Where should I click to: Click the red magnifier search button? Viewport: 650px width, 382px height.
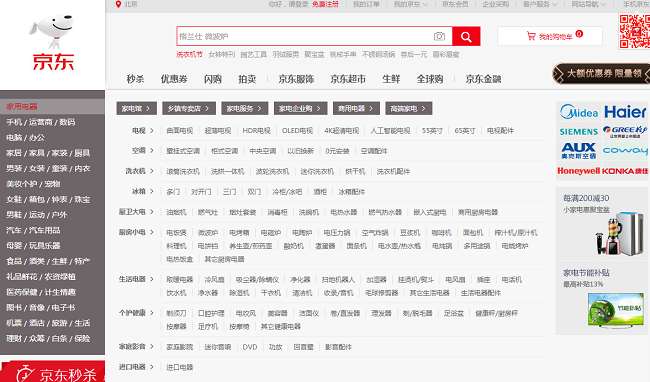tap(466, 36)
